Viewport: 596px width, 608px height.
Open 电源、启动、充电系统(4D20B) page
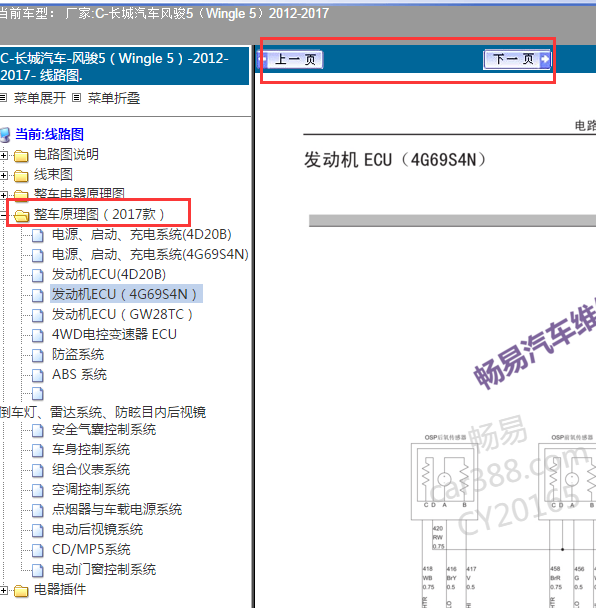pos(142,234)
